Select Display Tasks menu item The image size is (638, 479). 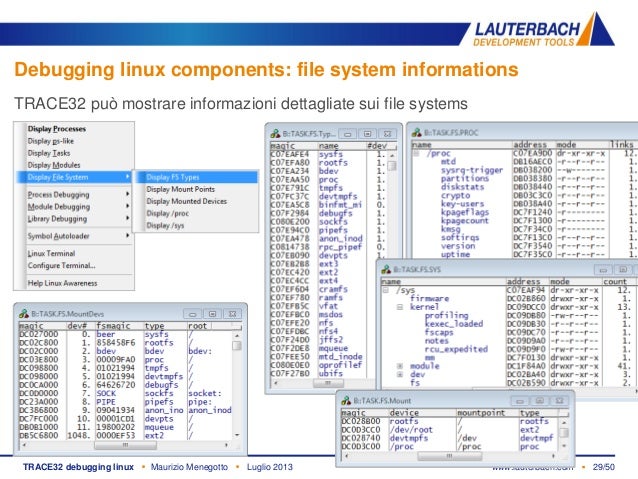pos(49,153)
